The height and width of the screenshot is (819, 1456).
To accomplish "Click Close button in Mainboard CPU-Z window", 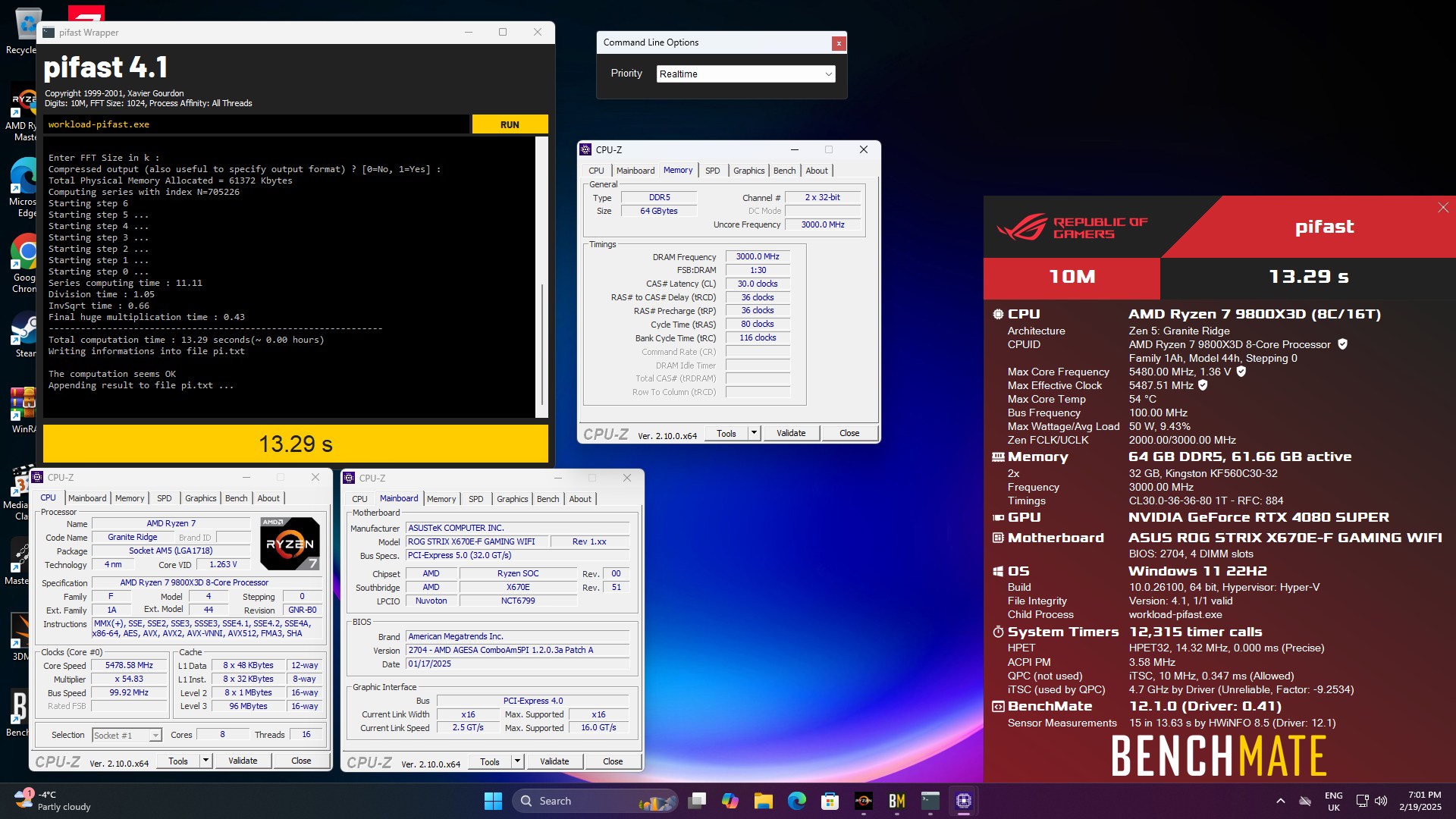I will pyautogui.click(x=613, y=761).
